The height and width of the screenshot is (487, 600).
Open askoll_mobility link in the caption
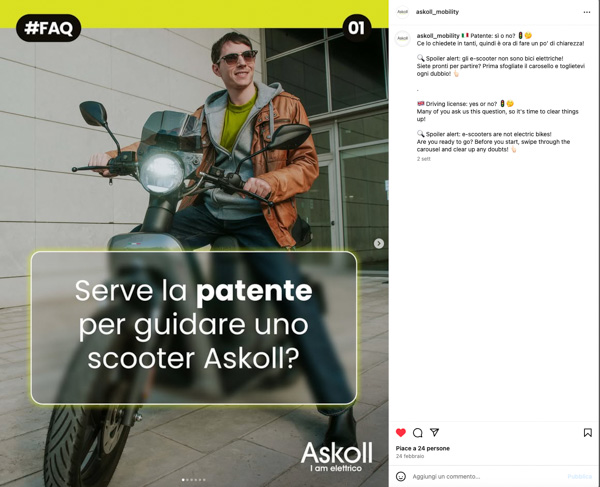(438, 36)
